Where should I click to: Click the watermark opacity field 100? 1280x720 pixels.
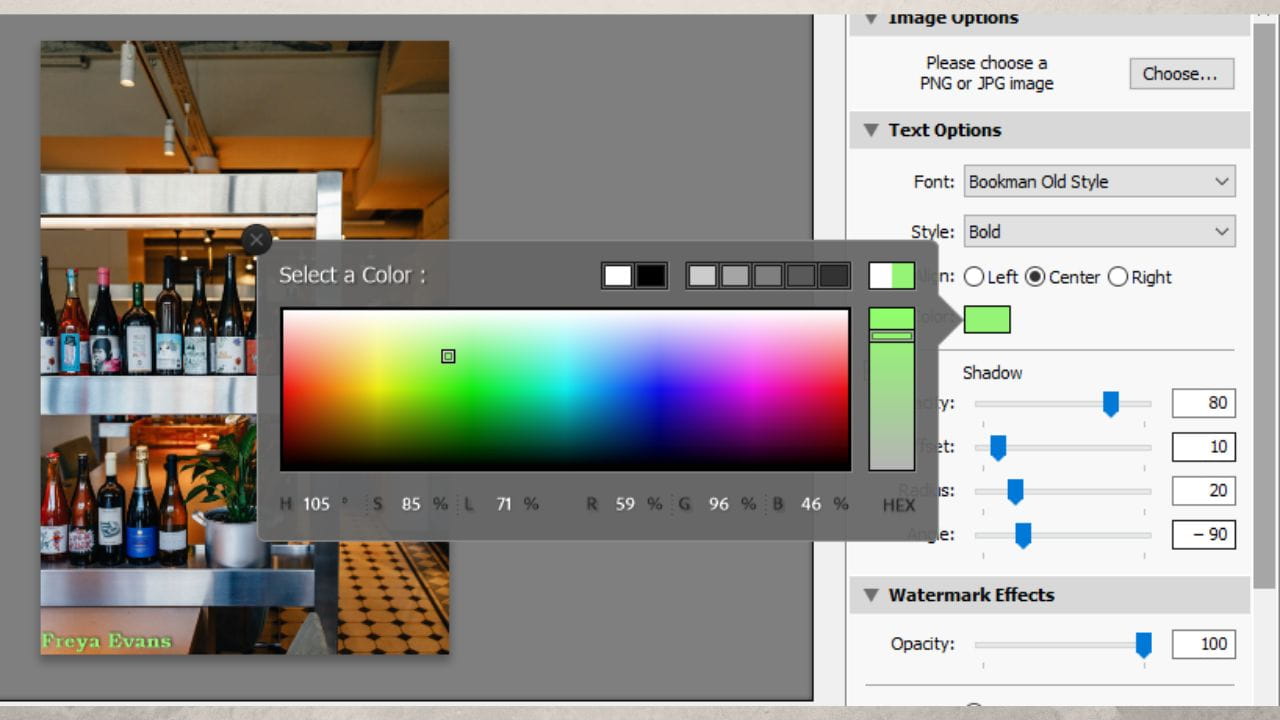pyautogui.click(x=1204, y=644)
